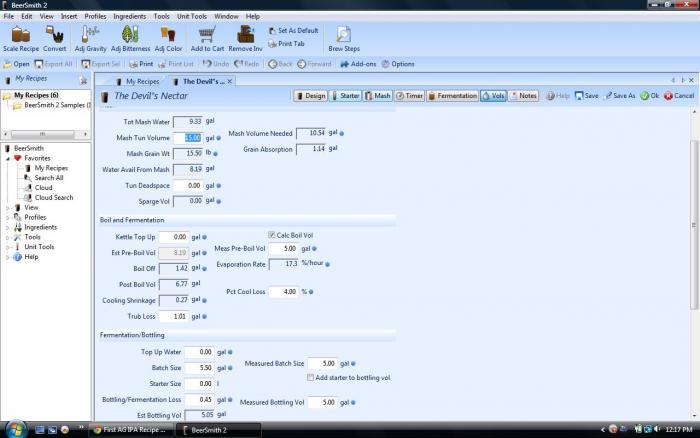Open the Adj Gravity tool
The width and height of the screenshot is (700, 438).
tap(91, 39)
